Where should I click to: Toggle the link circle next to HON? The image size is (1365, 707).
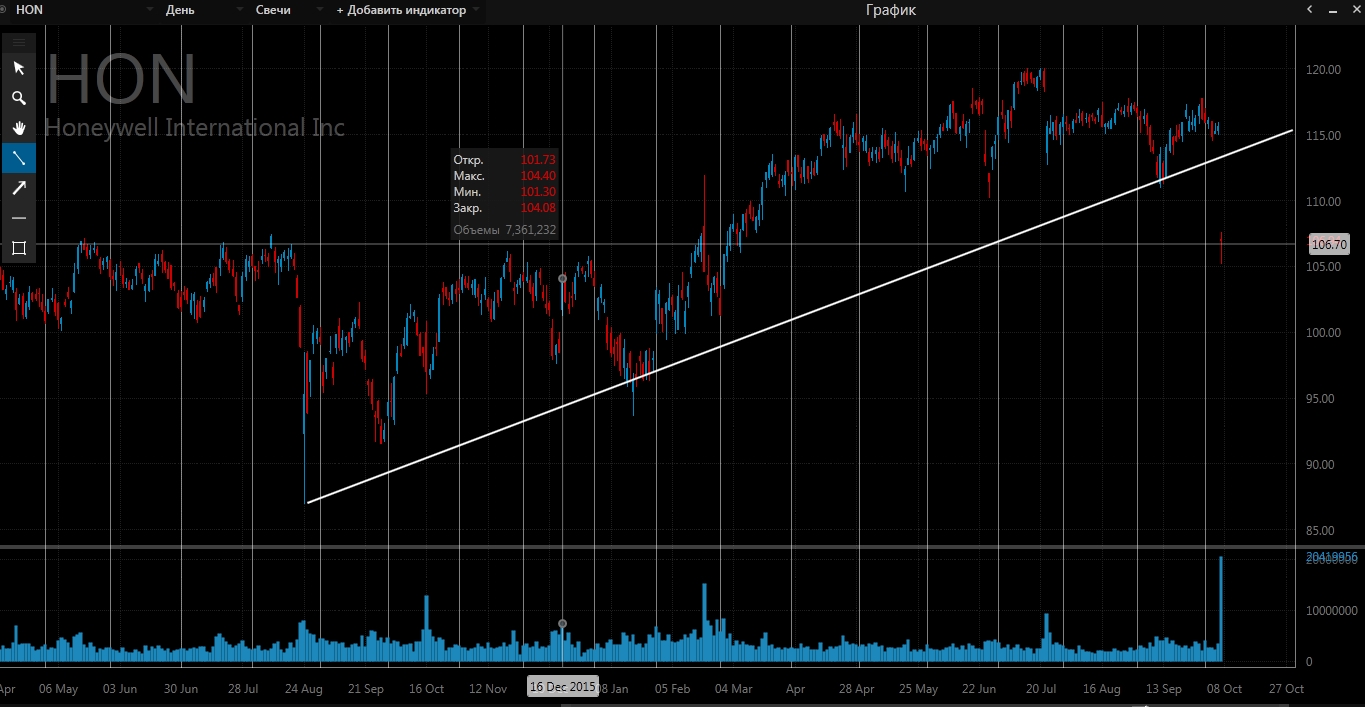click(x=4, y=10)
